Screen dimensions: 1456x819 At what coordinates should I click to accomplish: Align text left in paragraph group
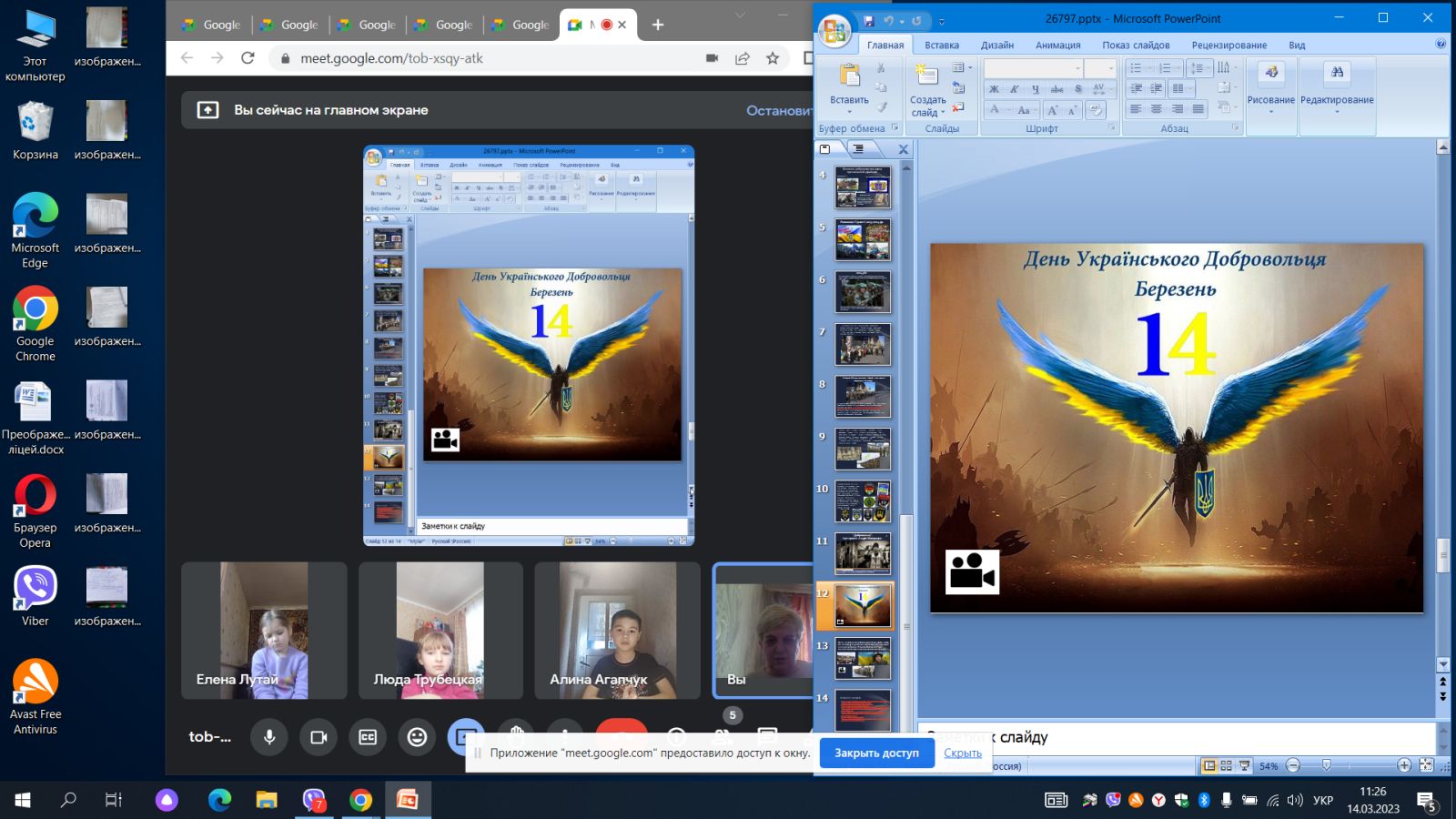[1136, 109]
